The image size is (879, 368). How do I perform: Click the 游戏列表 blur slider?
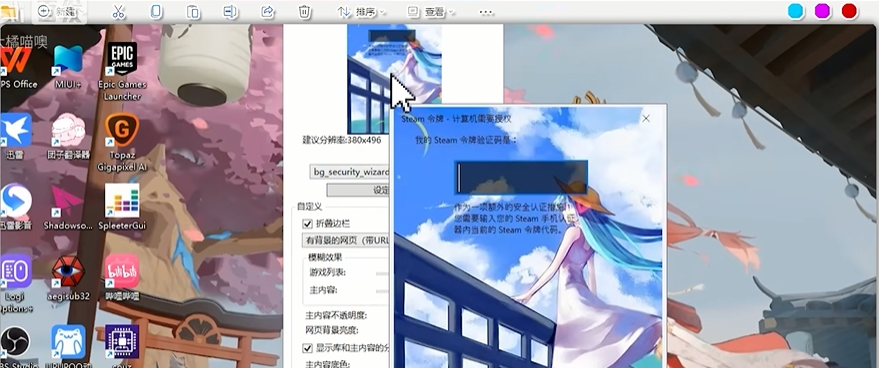click(x=383, y=273)
